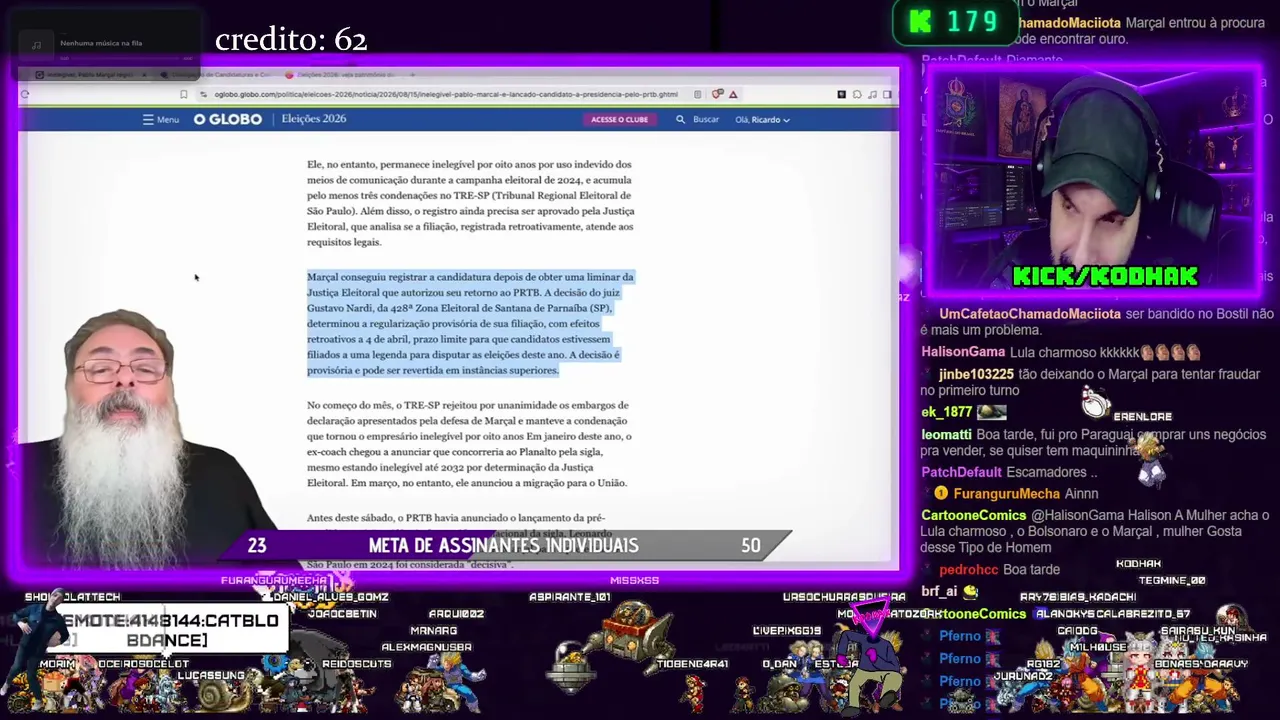
Task: Click chat username jinbe103225
Action: click(x=976, y=374)
